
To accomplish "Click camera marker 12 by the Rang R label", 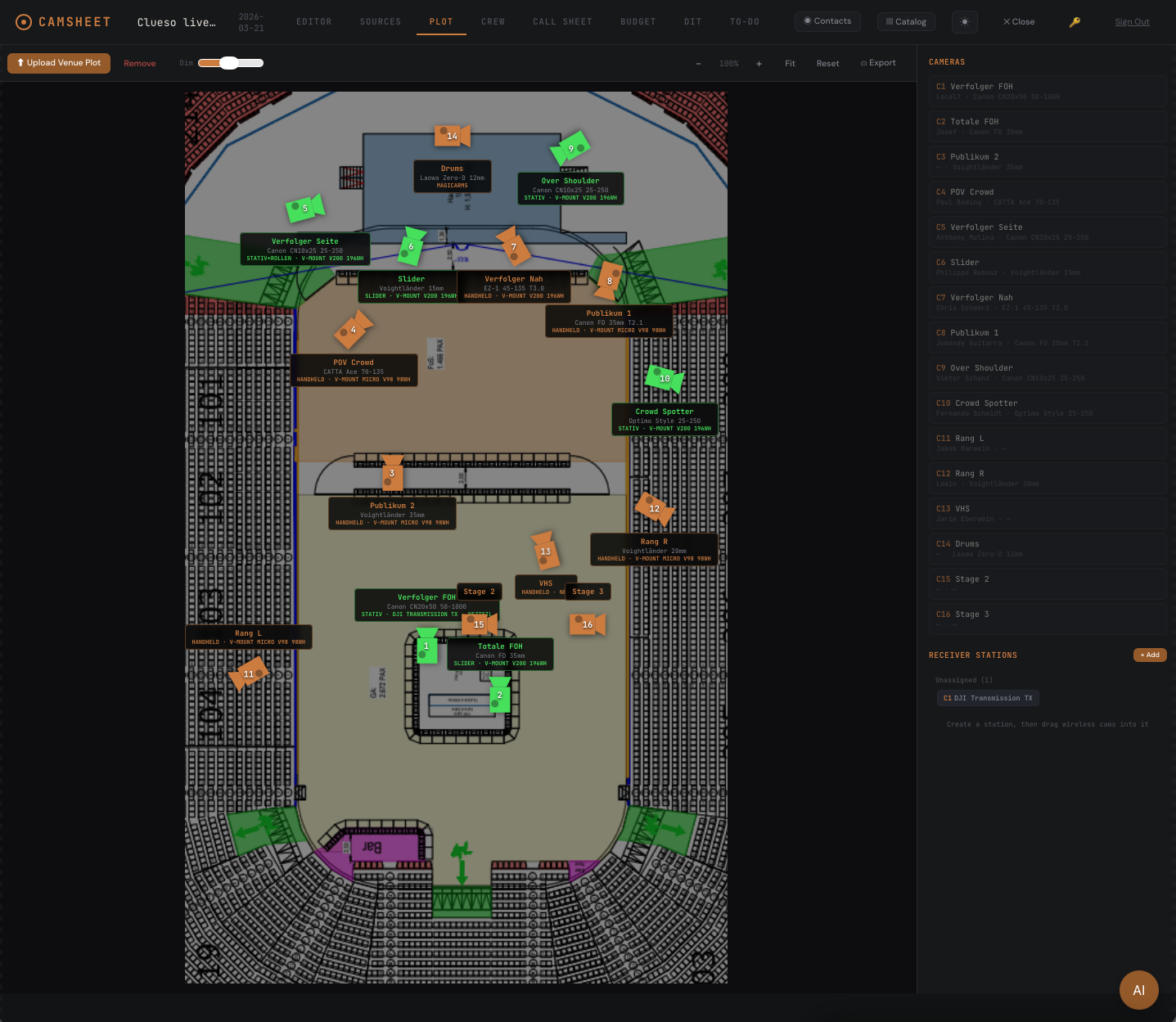I will pos(654,509).
